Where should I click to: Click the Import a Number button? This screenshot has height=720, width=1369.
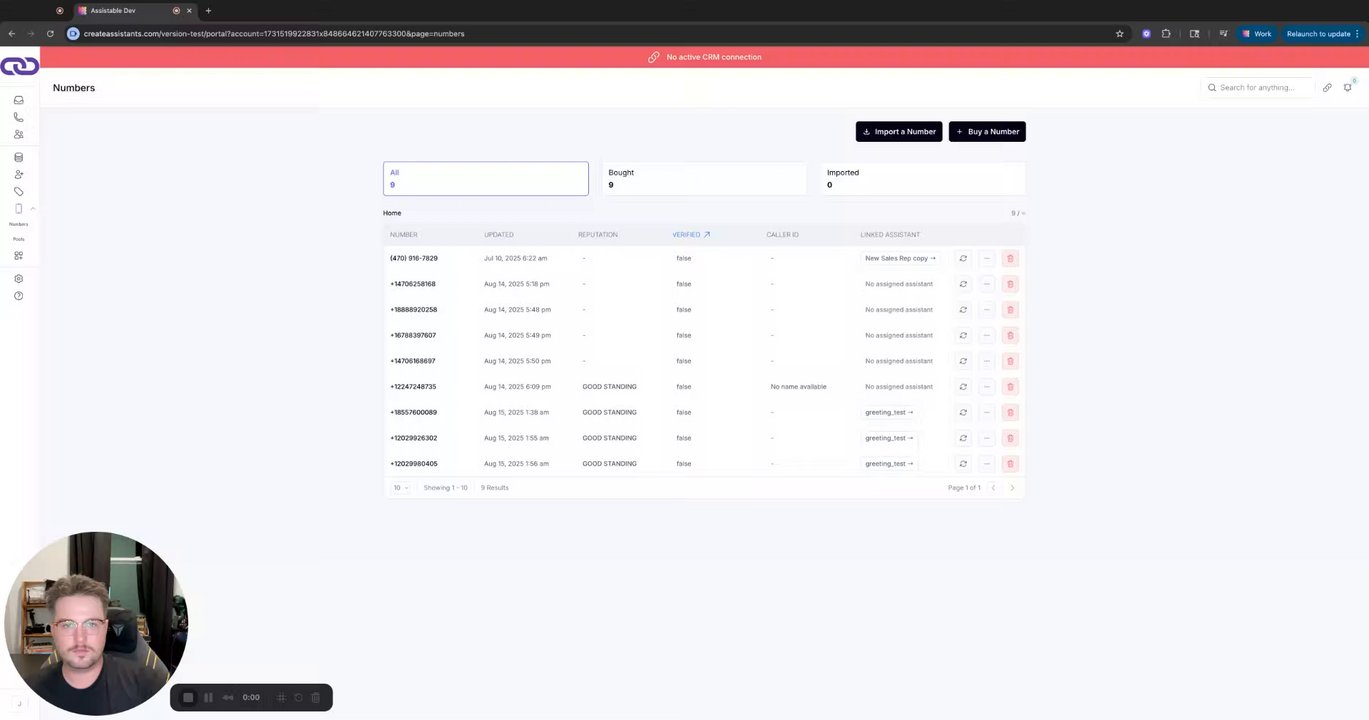[x=898, y=131]
